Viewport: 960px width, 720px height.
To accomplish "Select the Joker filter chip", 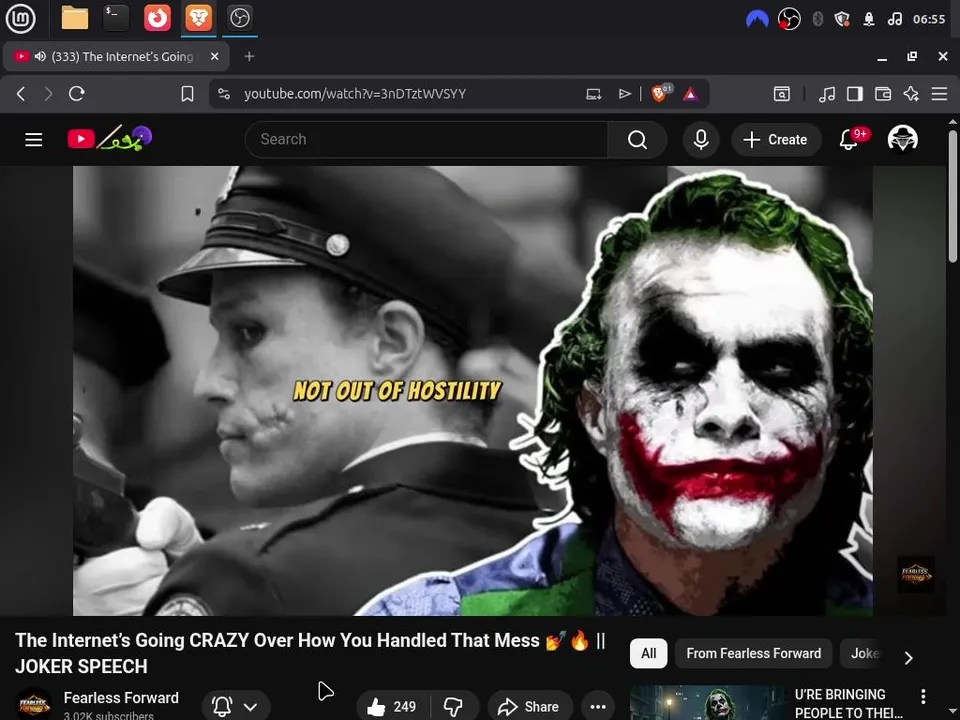I will click(864, 653).
